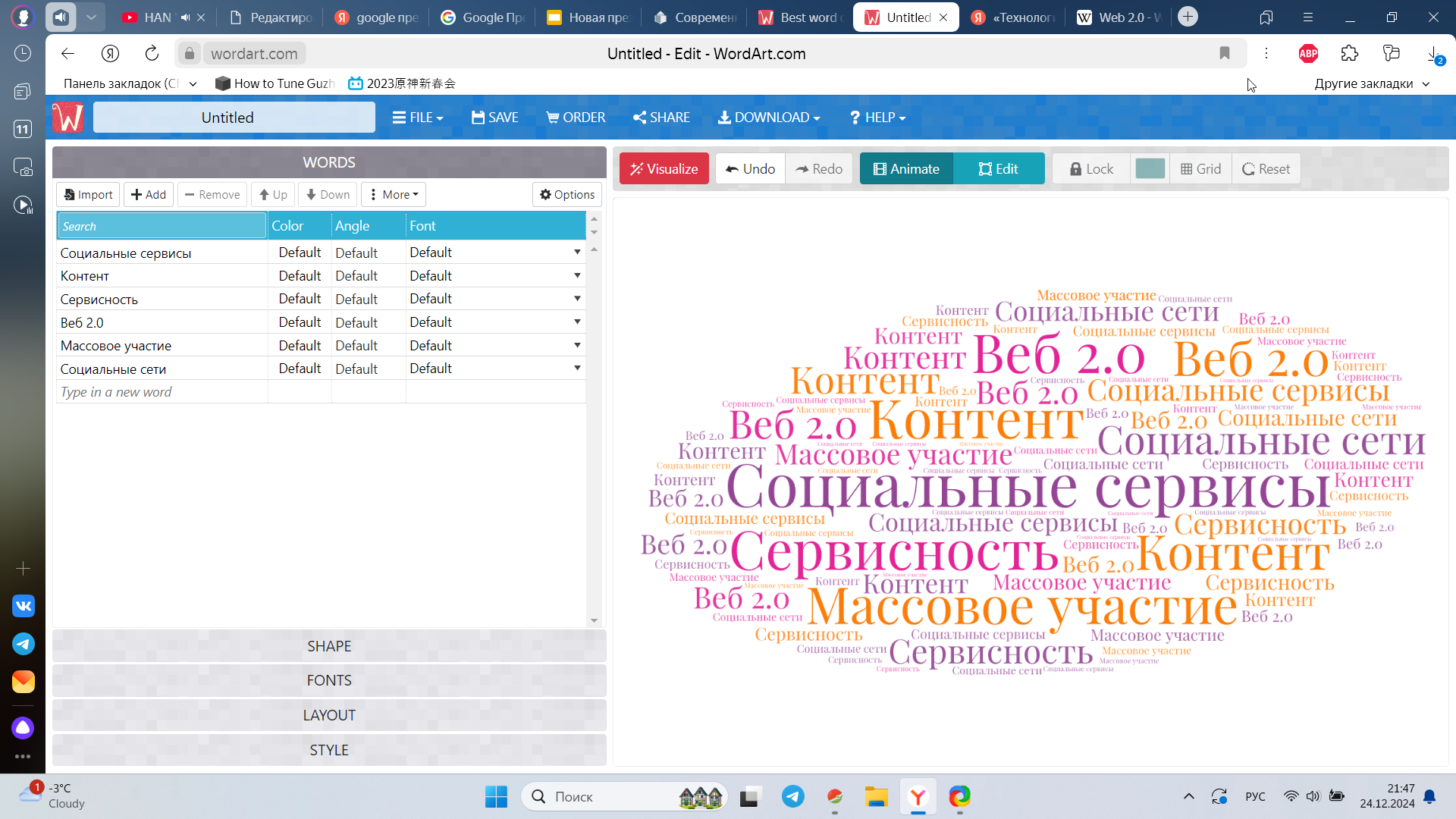Click the Add word button
Viewport: 1456px width, 819px height.
pos(149,194)
